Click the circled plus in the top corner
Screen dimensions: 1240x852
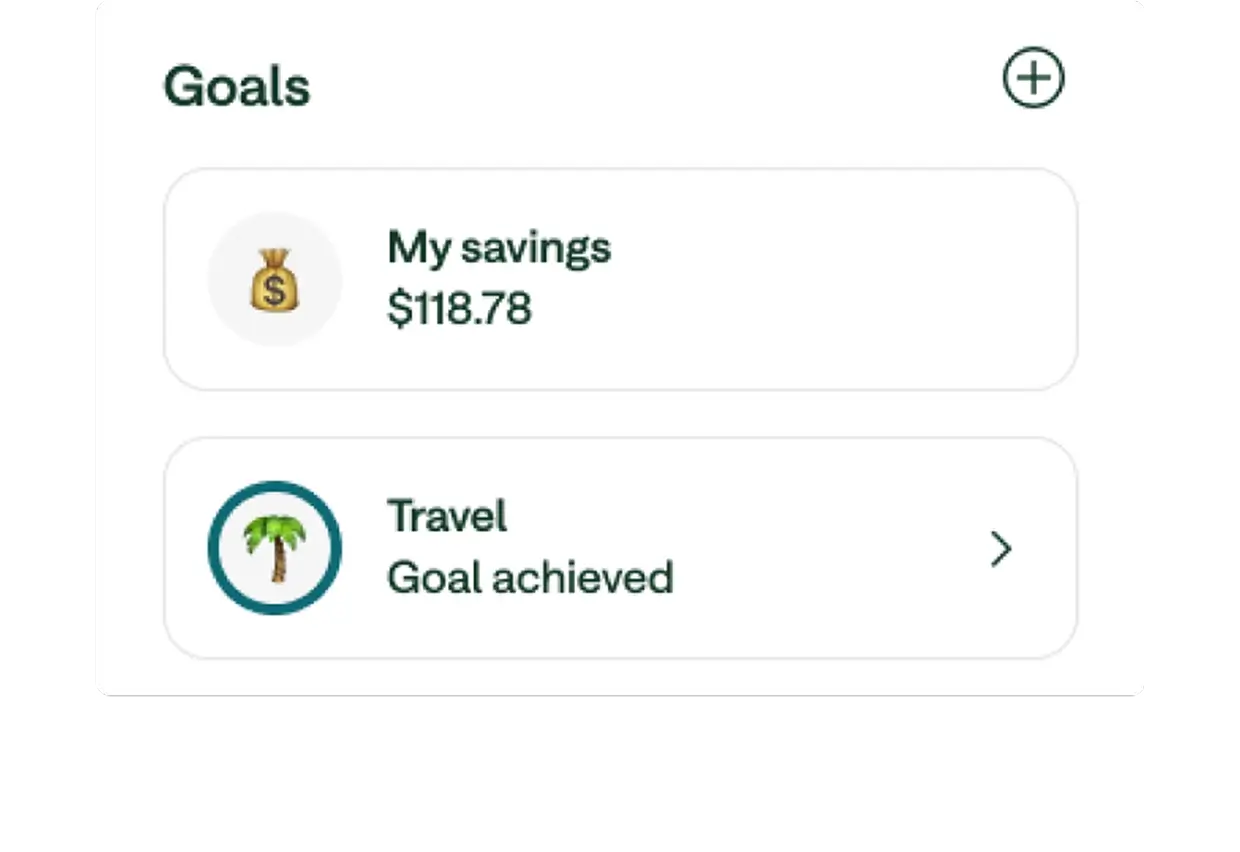point(1035,77)
